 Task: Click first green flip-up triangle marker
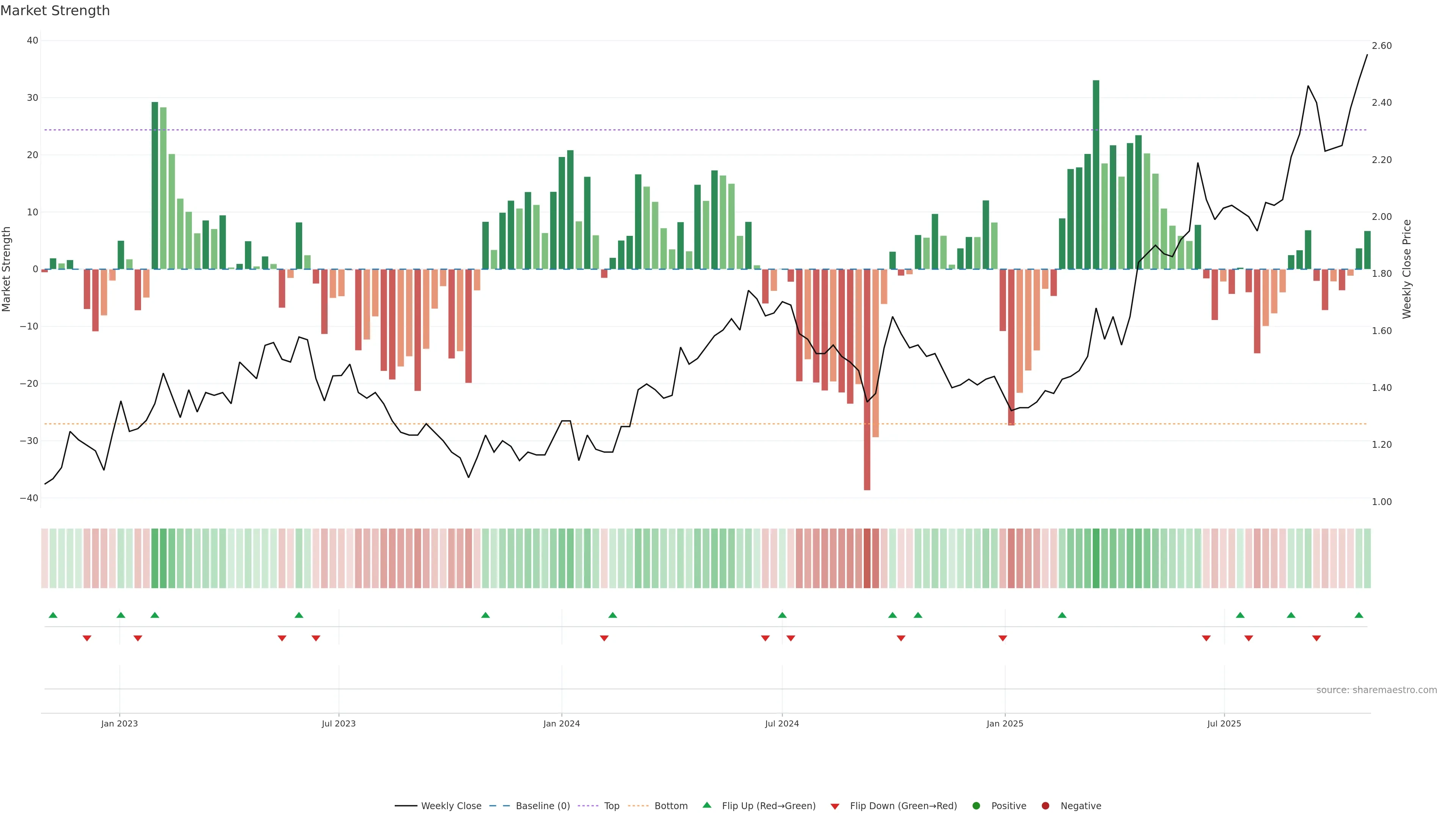[53, 615]
